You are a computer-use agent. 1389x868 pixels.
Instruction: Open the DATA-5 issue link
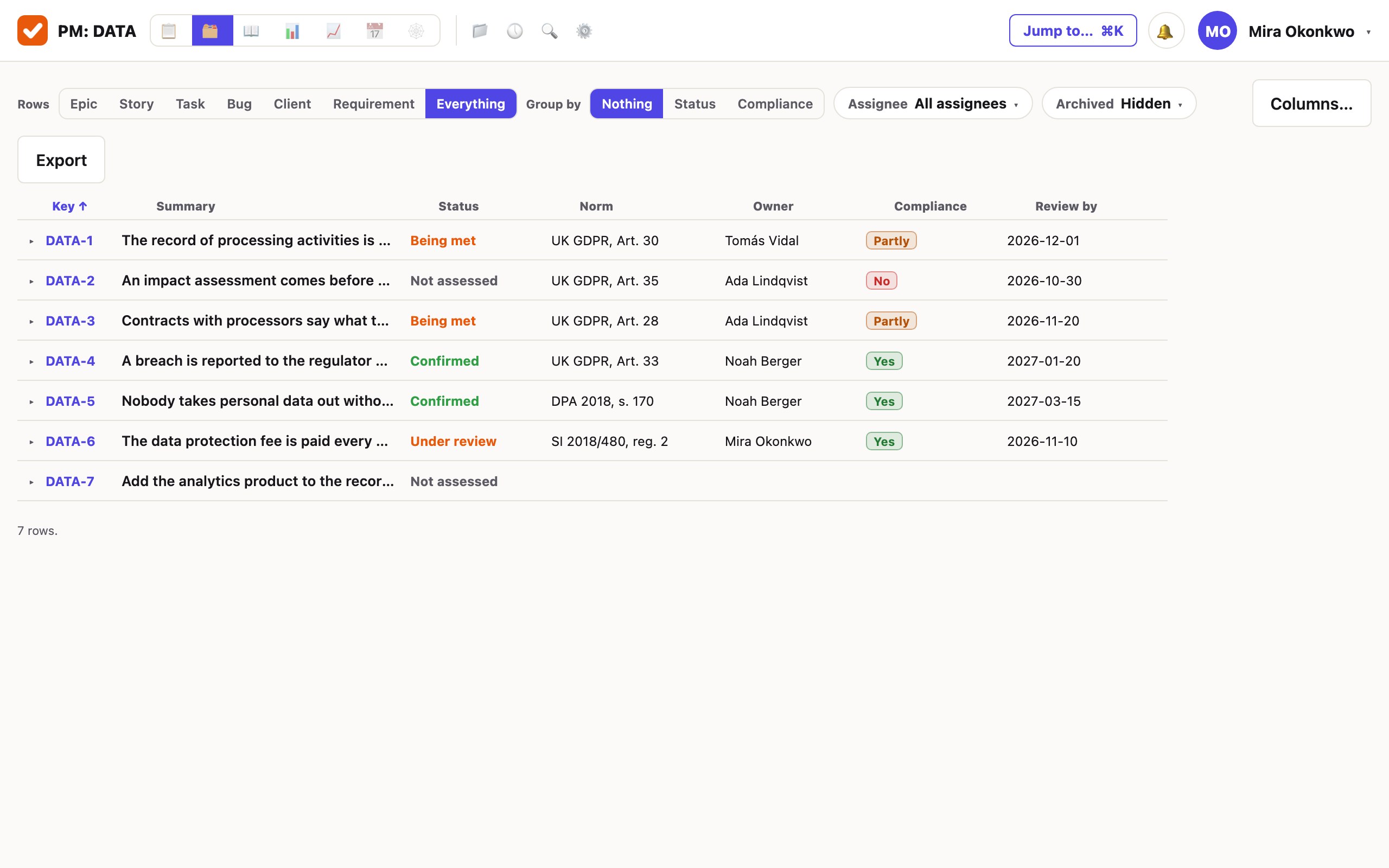[70, 401]
